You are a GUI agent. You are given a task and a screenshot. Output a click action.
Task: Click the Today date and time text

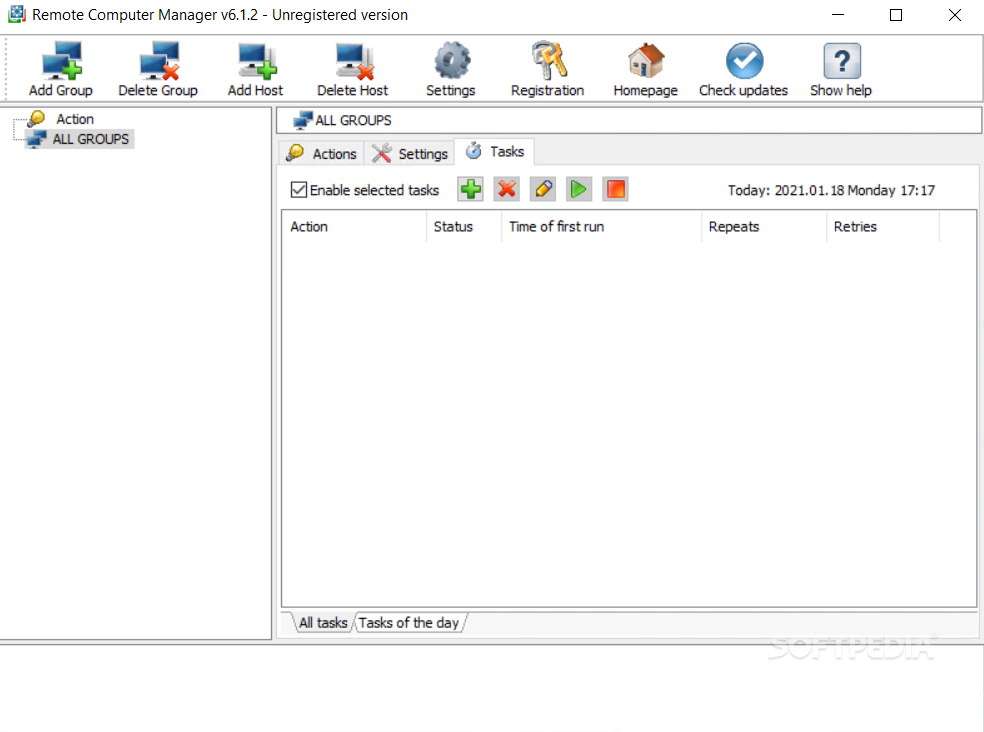tap(831, 190)
